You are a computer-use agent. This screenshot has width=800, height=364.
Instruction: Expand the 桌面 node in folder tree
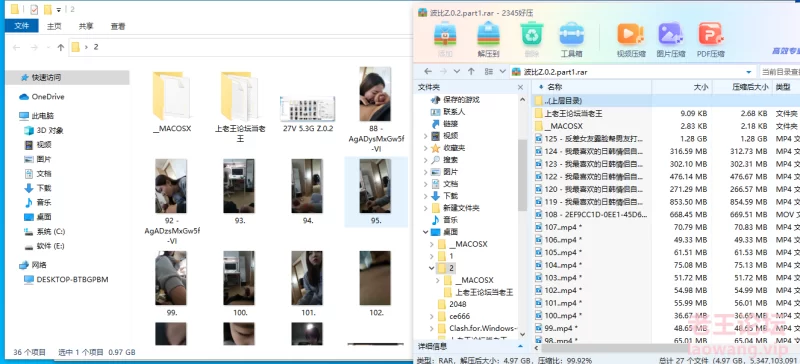pyautogui.click(x=425, y=232)
